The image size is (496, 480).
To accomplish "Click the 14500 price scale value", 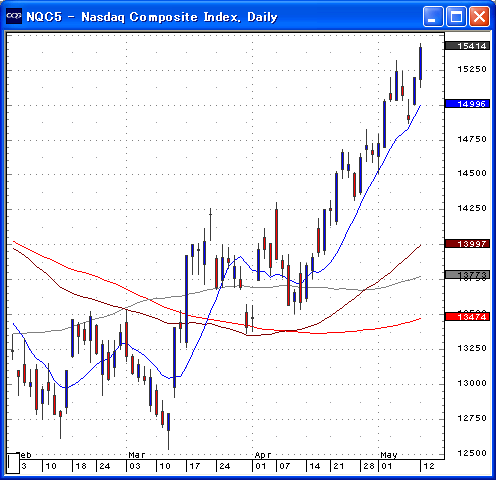I will pyautogui.click(x=472, y=173).
